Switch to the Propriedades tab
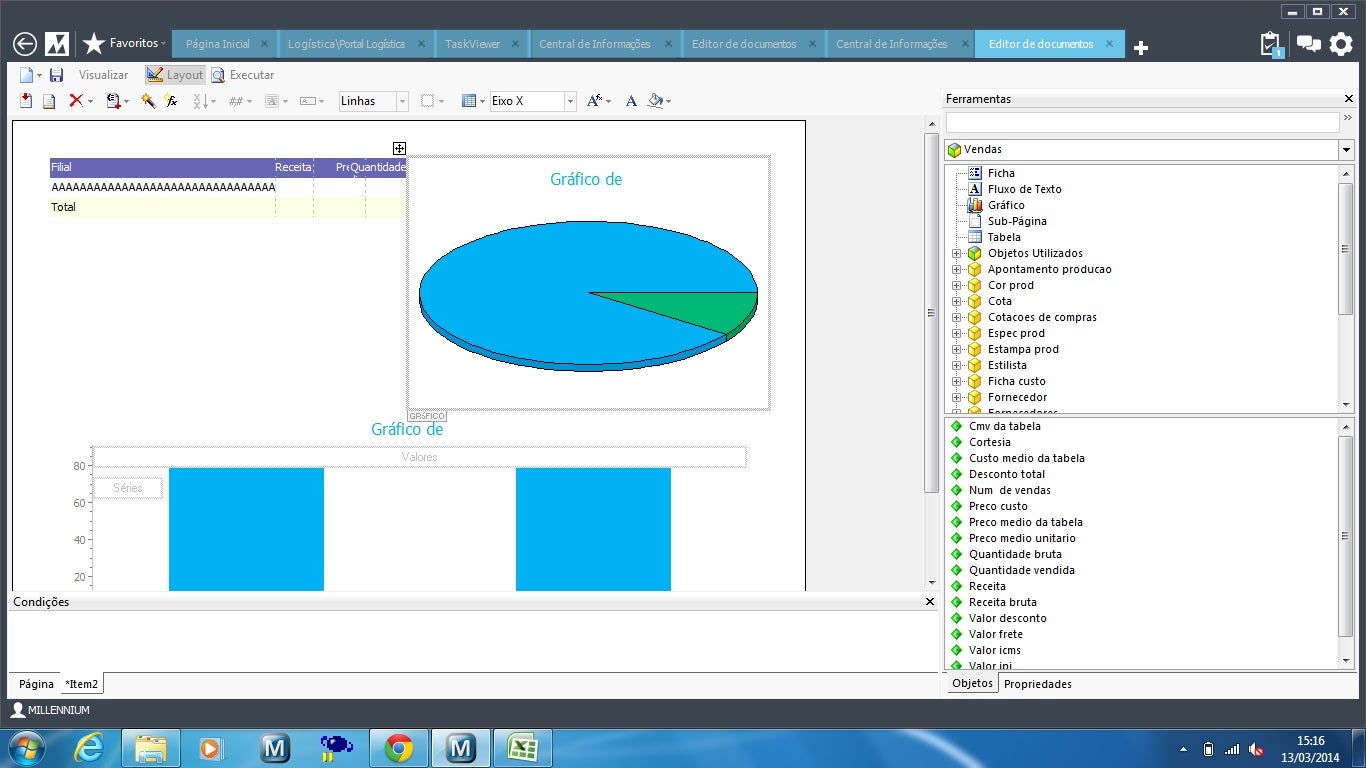Screen dimensions: 1366x768 (1037, 684)
